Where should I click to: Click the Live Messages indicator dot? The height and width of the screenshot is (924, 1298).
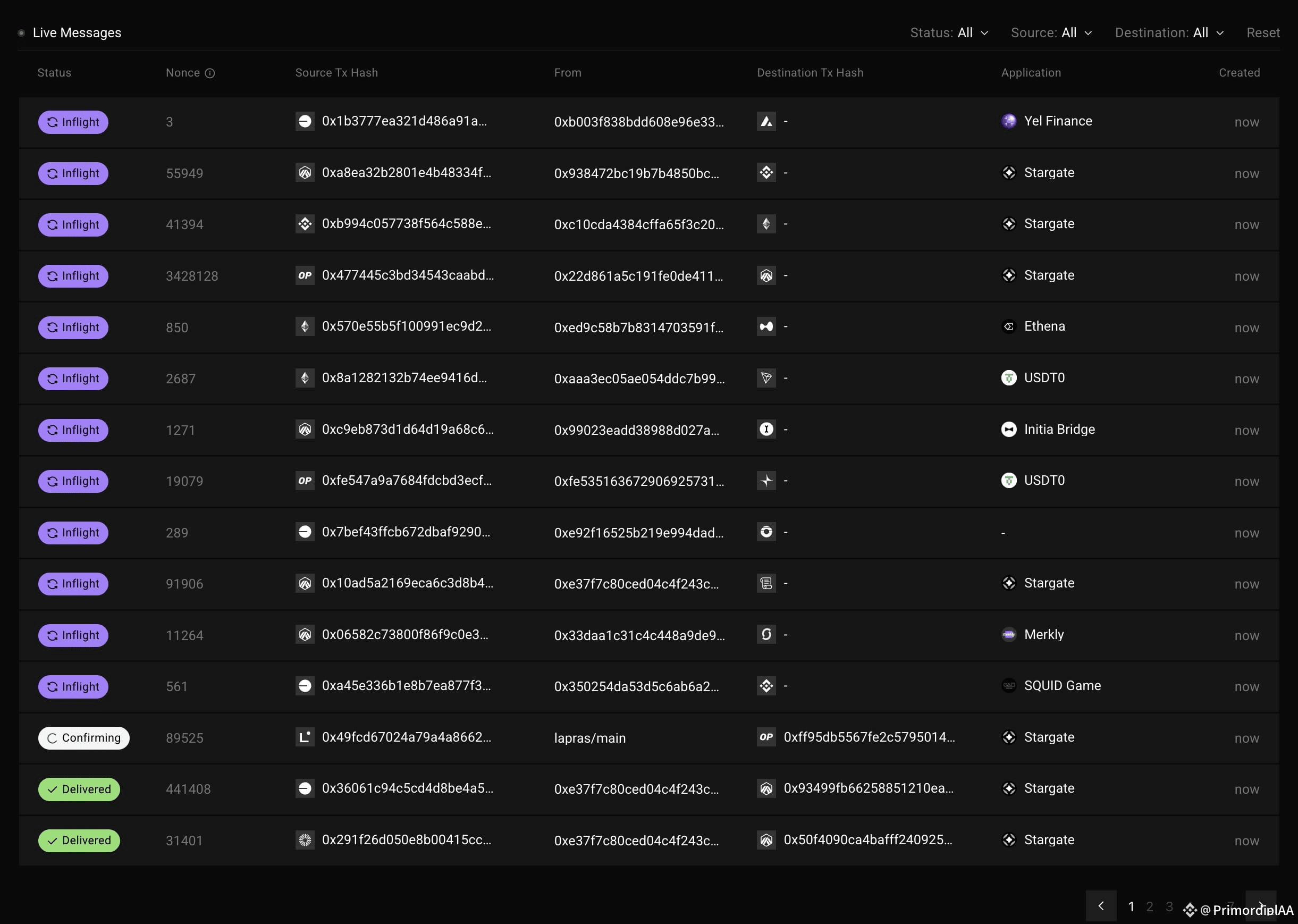pyautogui.click(x=21, y=33)
